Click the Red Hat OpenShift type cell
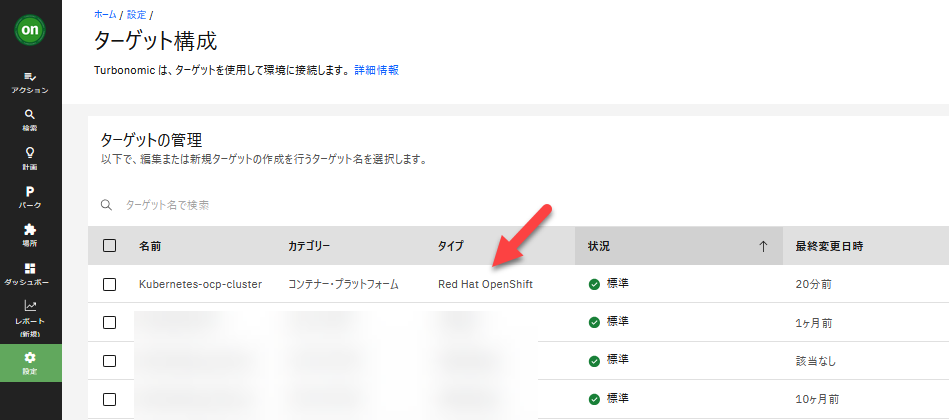The height and width of the screenshot is (420, 949). pos(485,284)
